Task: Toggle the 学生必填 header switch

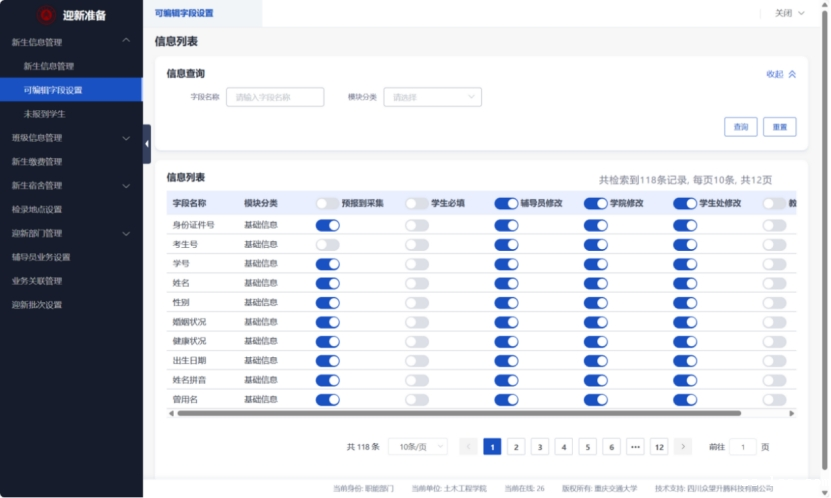Action: 416,203
